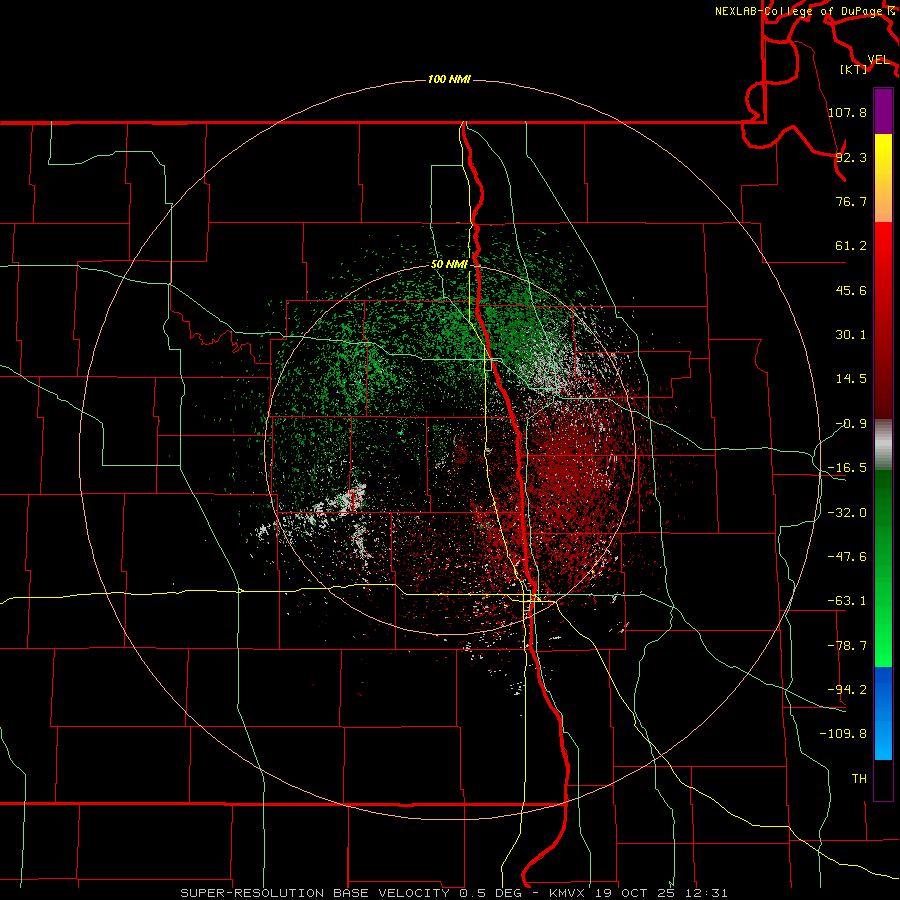
Task: Pick the blue segment of the color bar
Action: tap(883, 713)
